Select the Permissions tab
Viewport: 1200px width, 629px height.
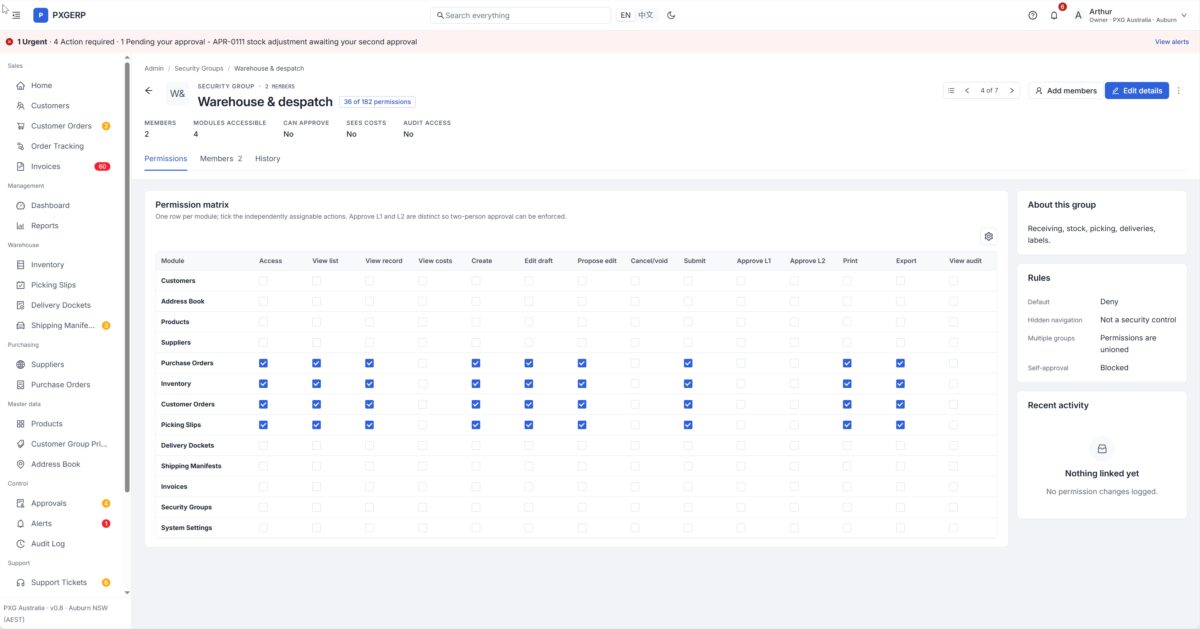(165, 159)
